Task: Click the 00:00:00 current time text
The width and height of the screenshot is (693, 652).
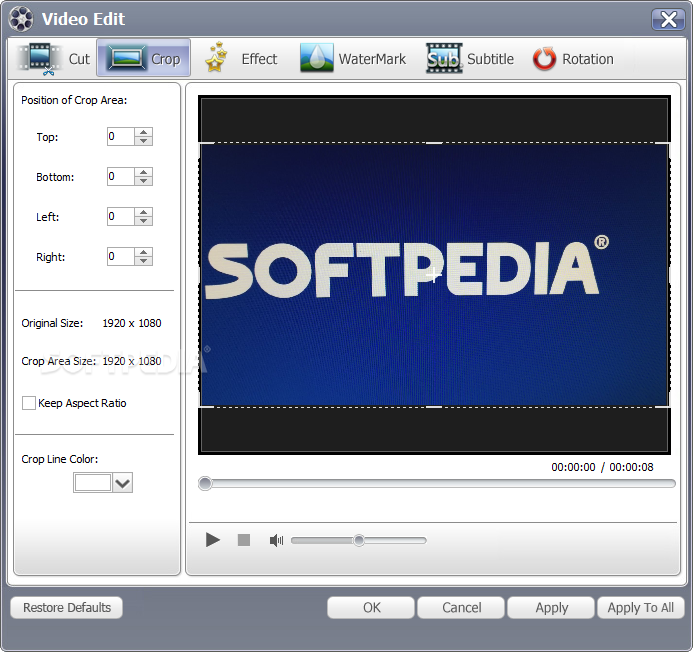Action: [573, 467]
